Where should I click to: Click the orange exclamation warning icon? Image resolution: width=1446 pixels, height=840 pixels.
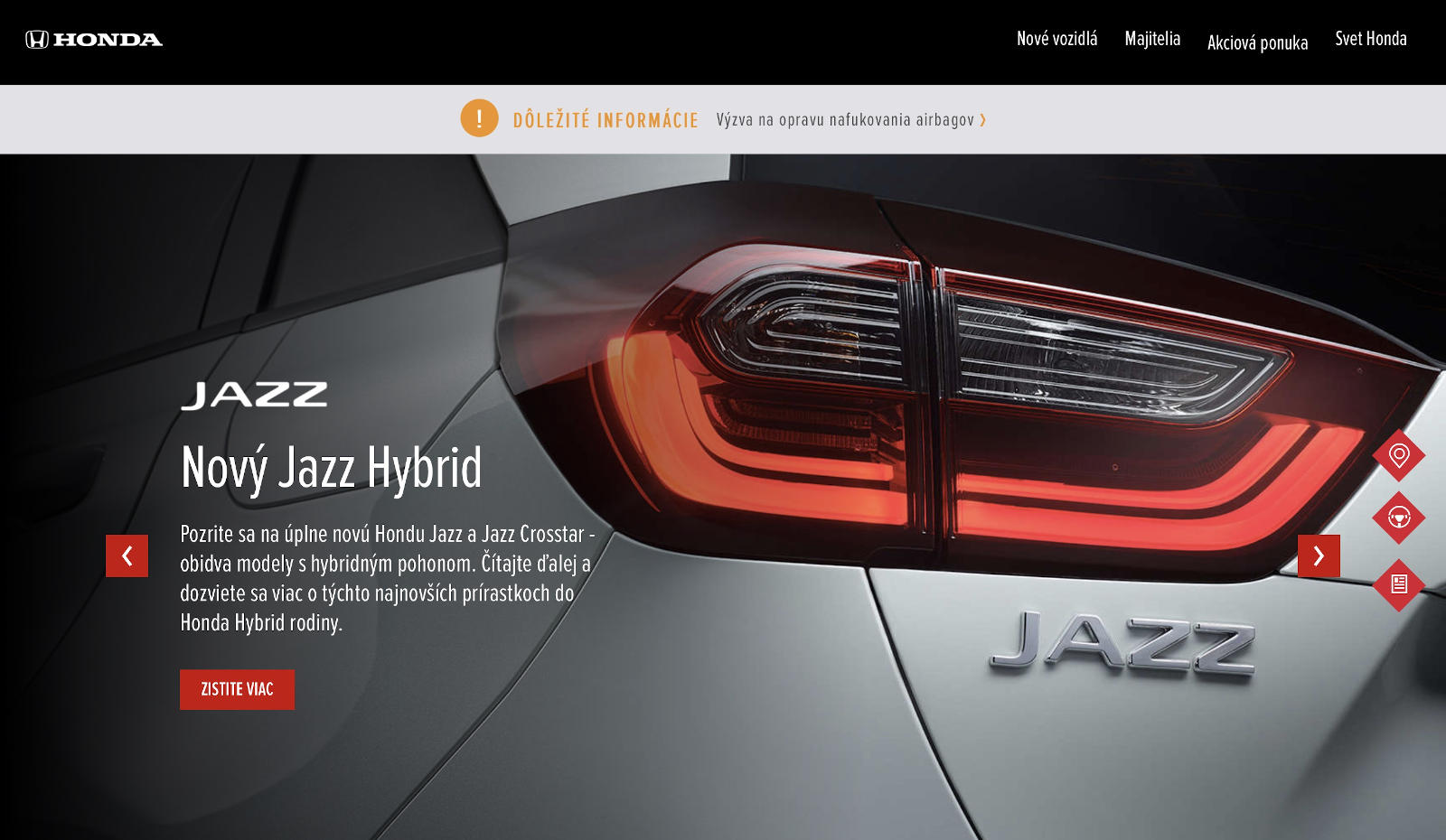click(x=479, y=118)
